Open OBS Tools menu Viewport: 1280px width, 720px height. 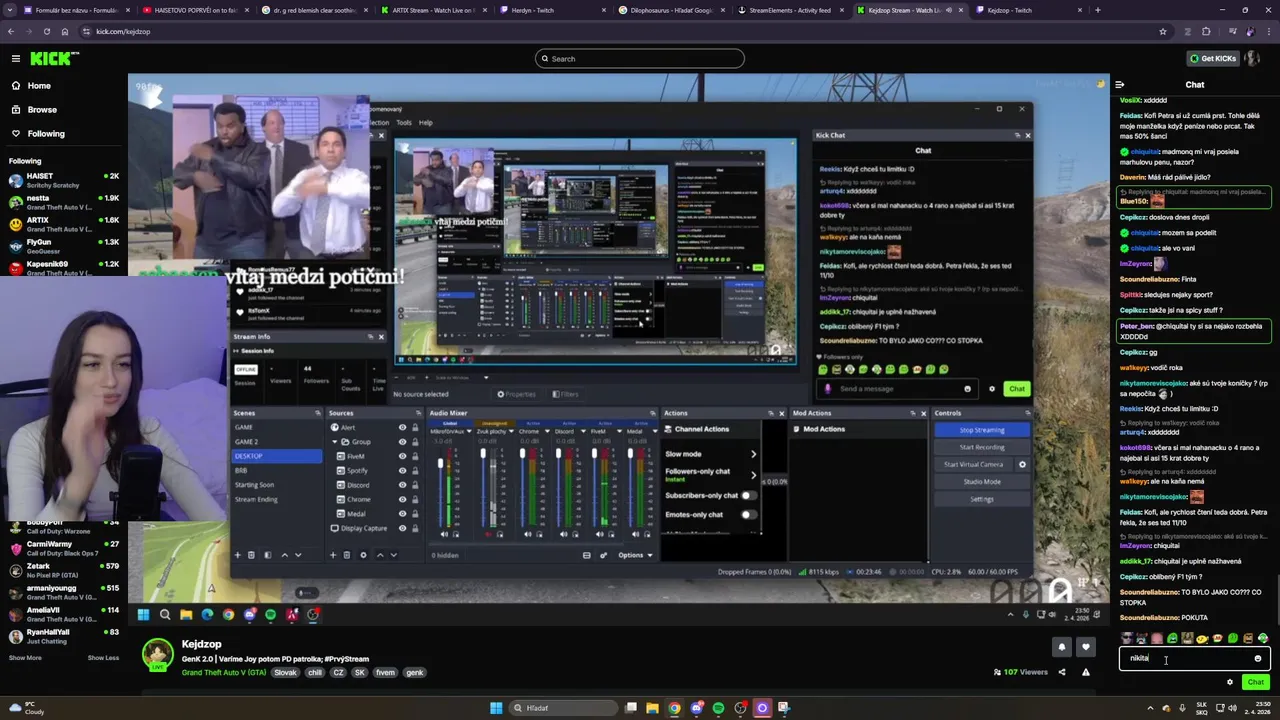tap(404, 122)
